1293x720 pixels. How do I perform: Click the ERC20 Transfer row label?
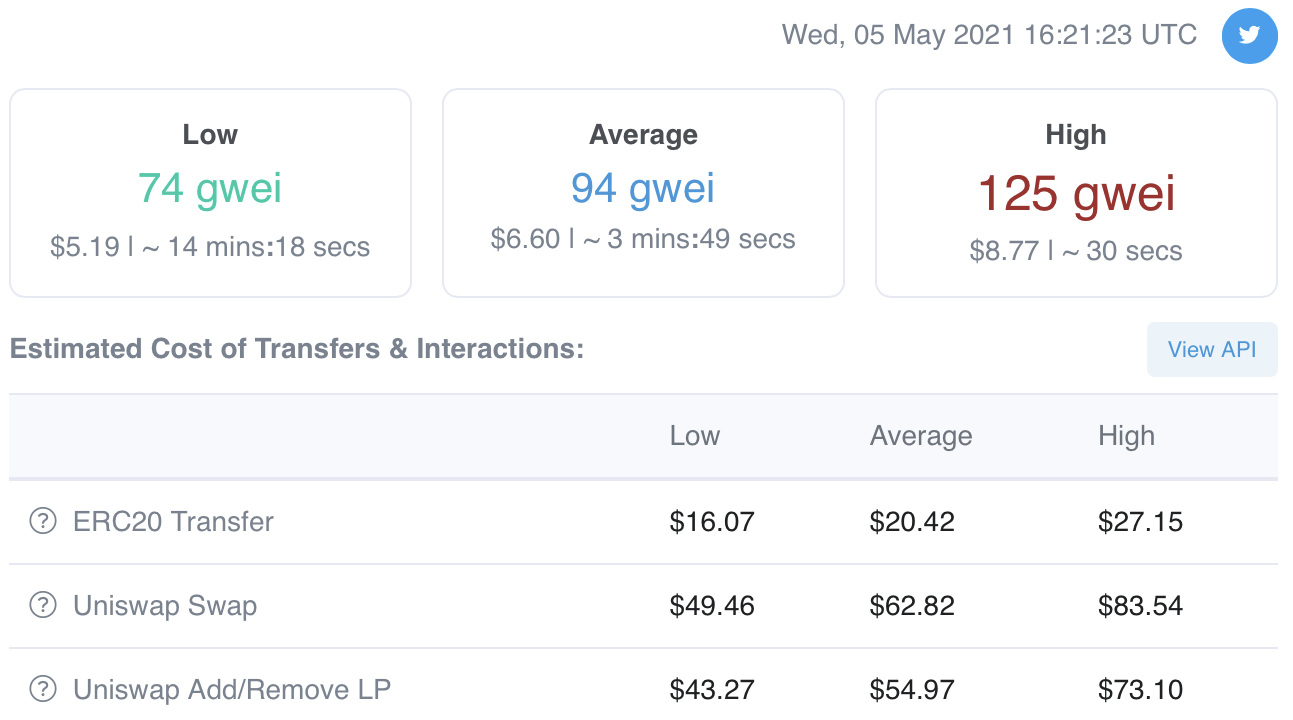(173, 521)
